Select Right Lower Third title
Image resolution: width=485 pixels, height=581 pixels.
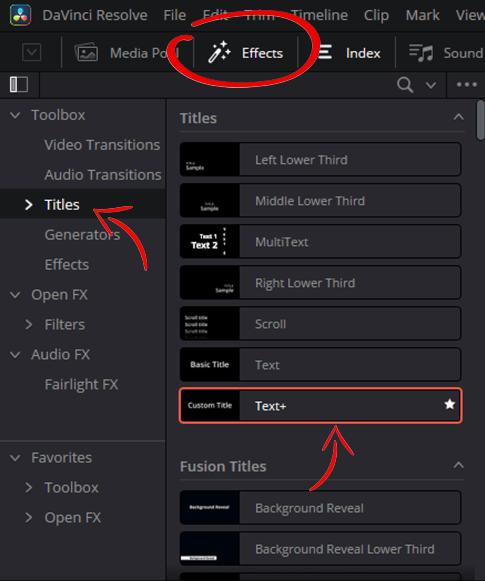(x=320, y=283)
